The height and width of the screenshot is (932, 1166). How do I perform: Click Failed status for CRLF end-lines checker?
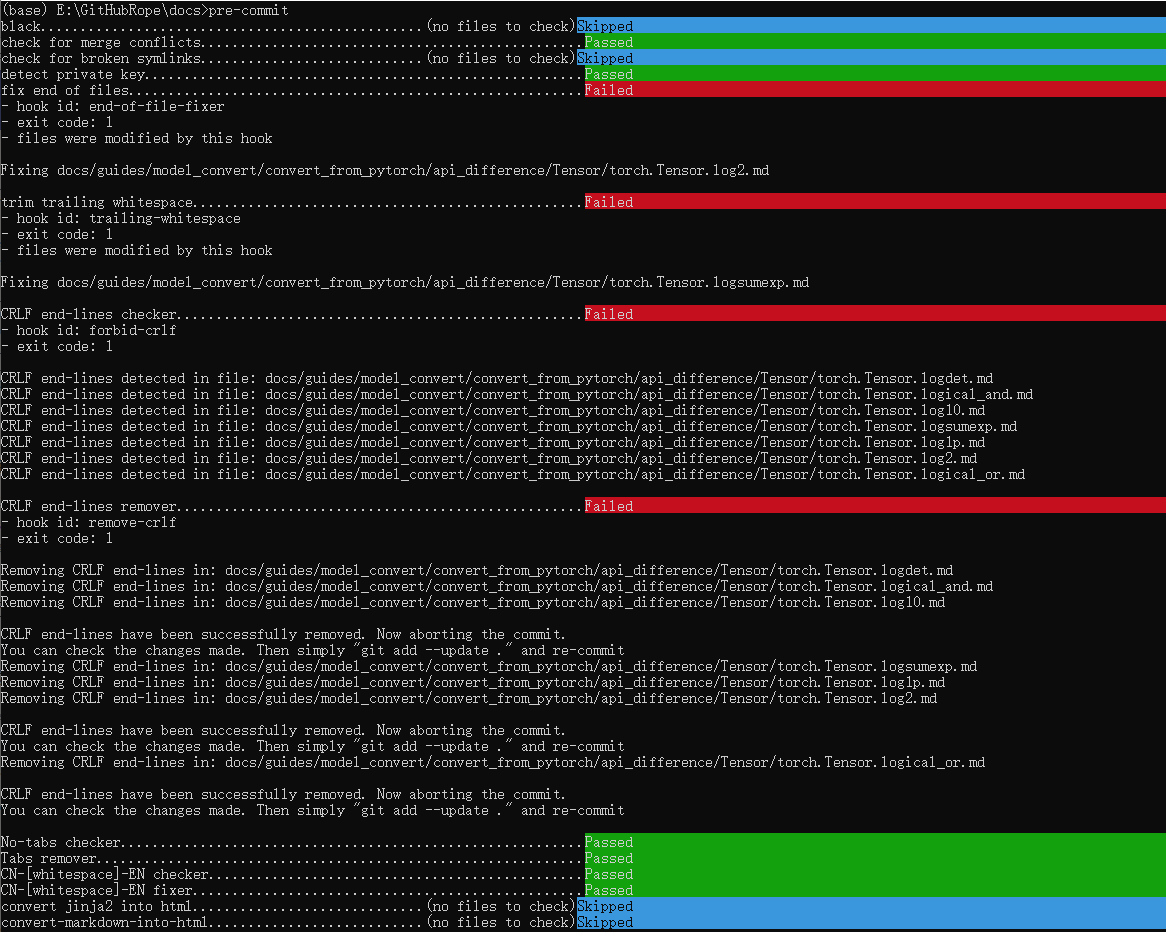pyautogui.click(x=608, y=314)
